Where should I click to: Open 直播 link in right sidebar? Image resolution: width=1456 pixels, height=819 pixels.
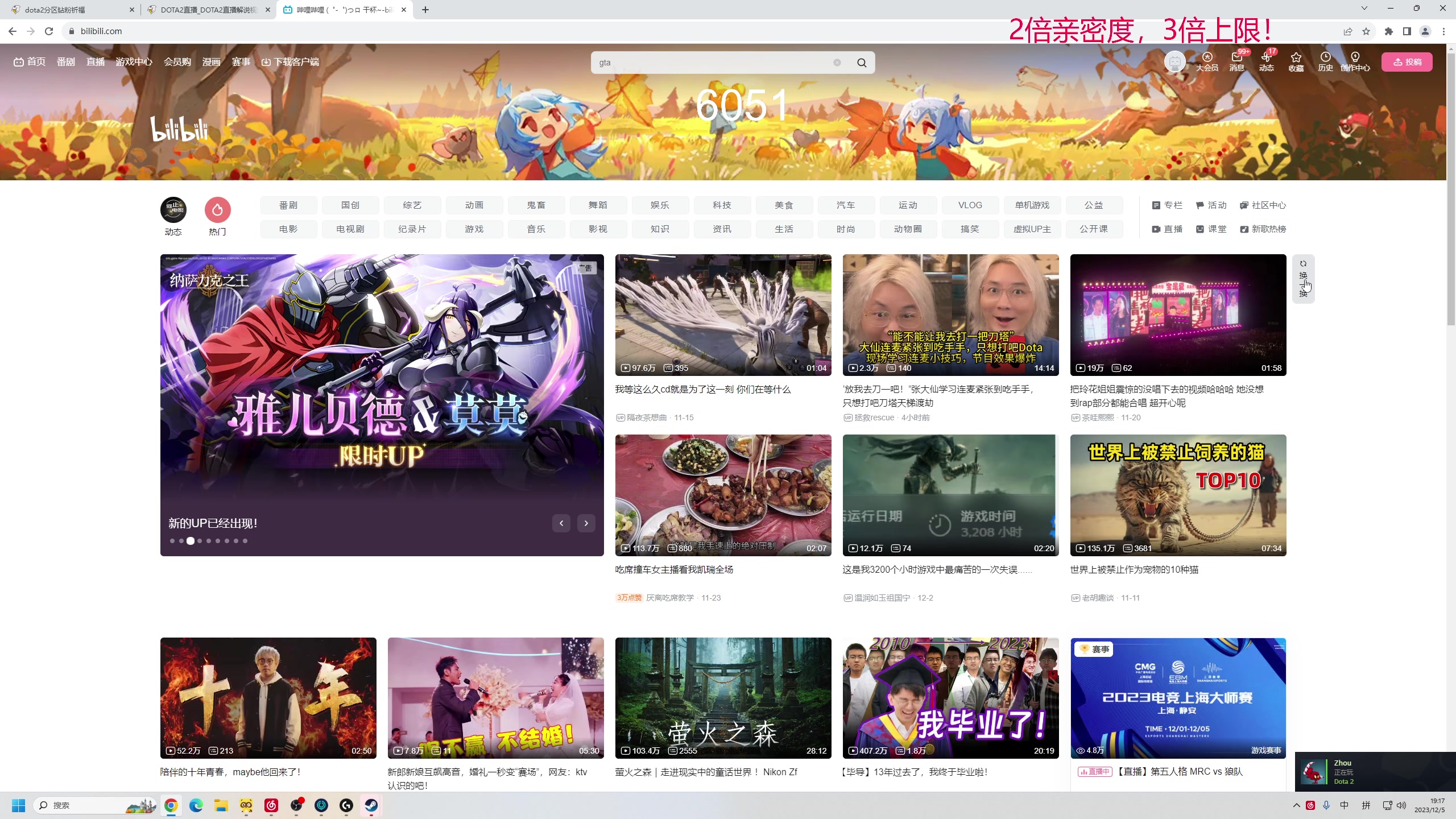[1167, 229]
